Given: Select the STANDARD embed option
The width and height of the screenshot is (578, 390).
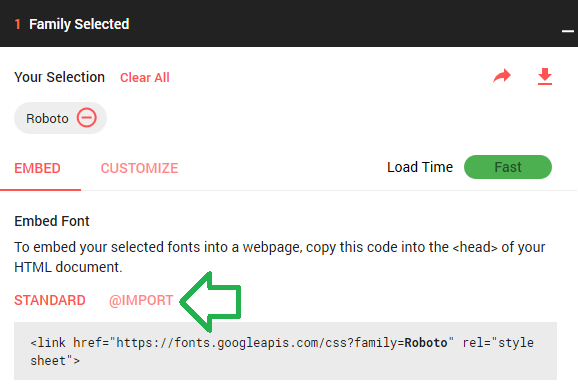Looking at the screenshot, I should click(x=50, y=300).
